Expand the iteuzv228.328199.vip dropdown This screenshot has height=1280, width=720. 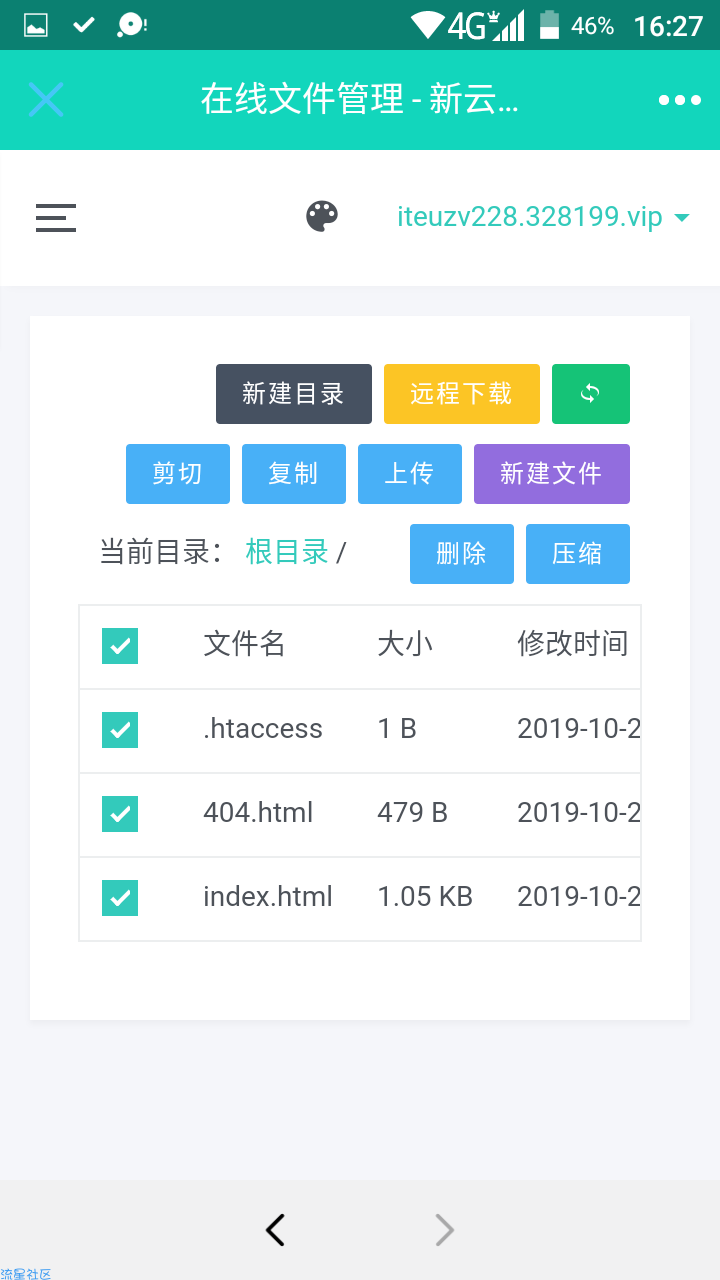544,217
